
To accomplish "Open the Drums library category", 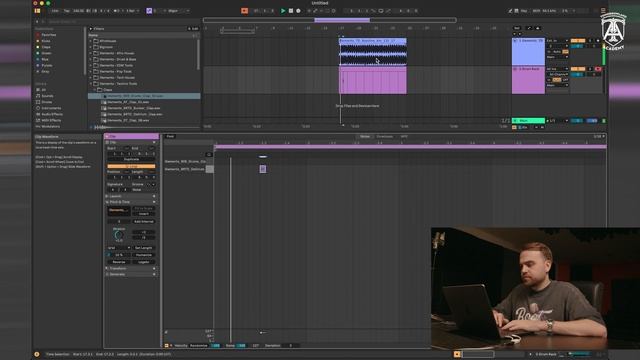I will tap(47, 102).
